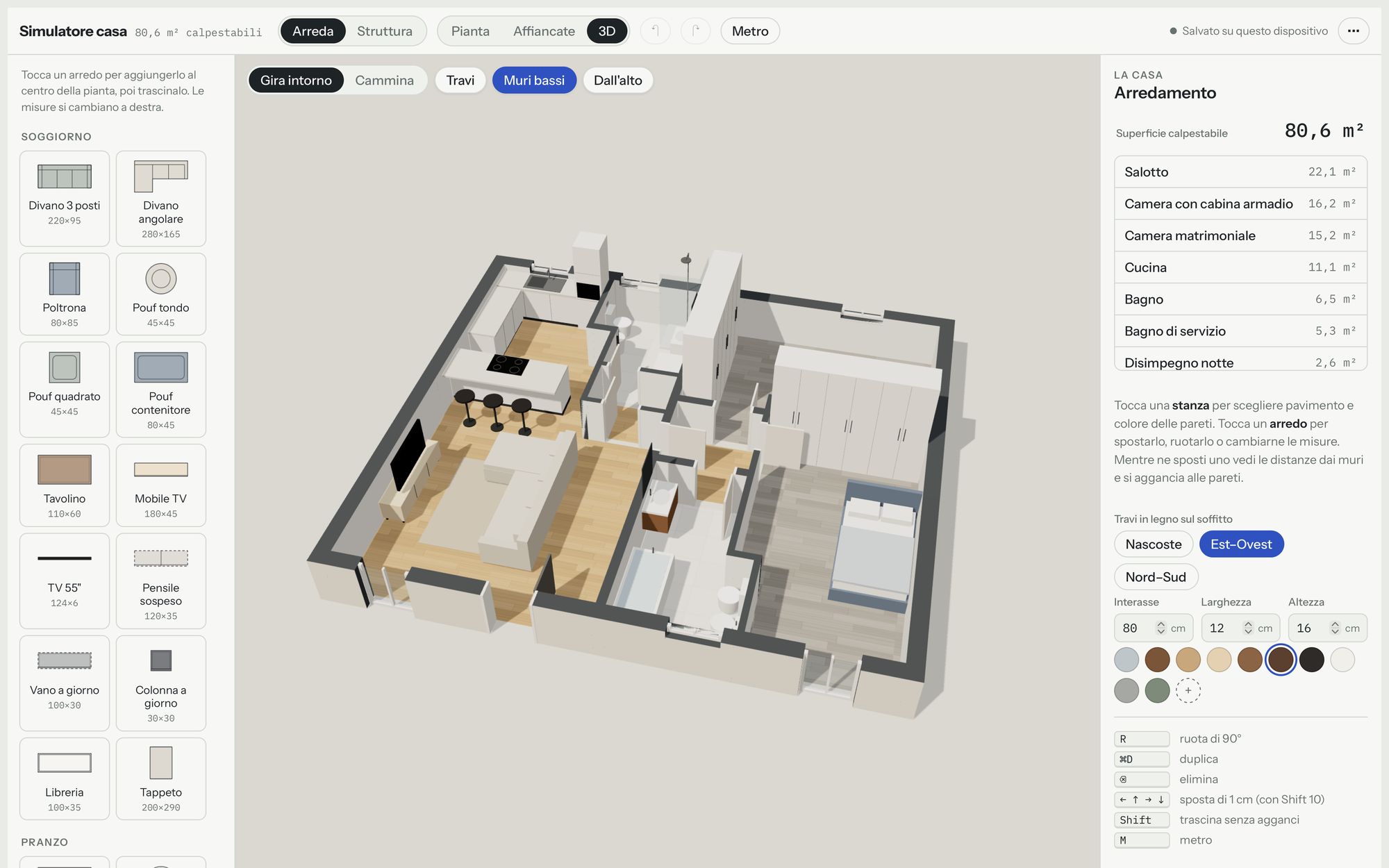Screen dimensions: 1389x868
Task: Add the Pensile sospeso item
Action: pos(161,581)
